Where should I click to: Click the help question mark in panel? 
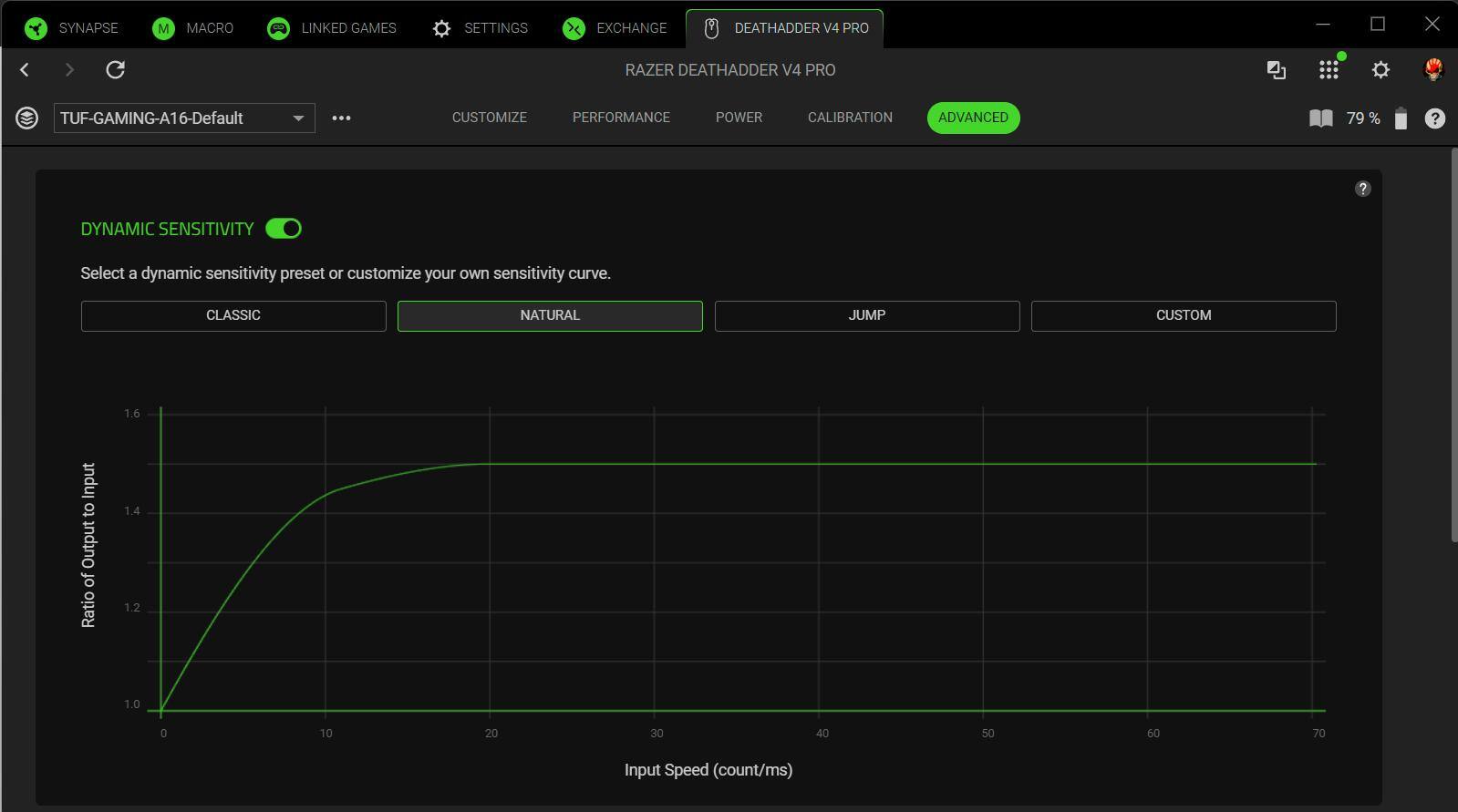point(1362,189)
